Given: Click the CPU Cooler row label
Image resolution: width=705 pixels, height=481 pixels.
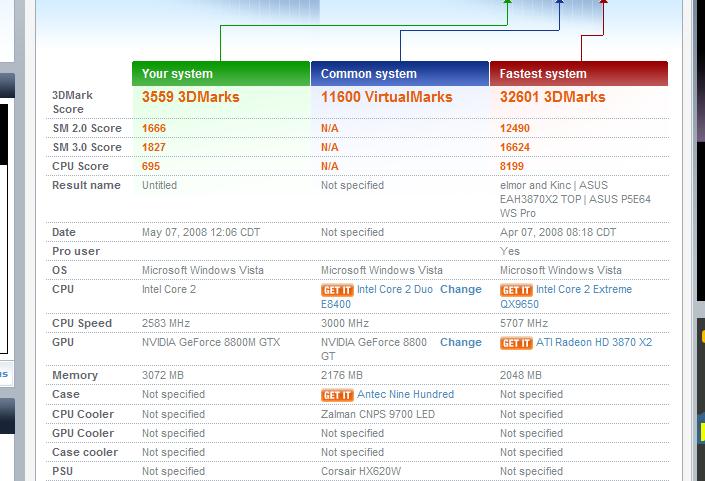Looking at the screenshot, I should (83, 414).
